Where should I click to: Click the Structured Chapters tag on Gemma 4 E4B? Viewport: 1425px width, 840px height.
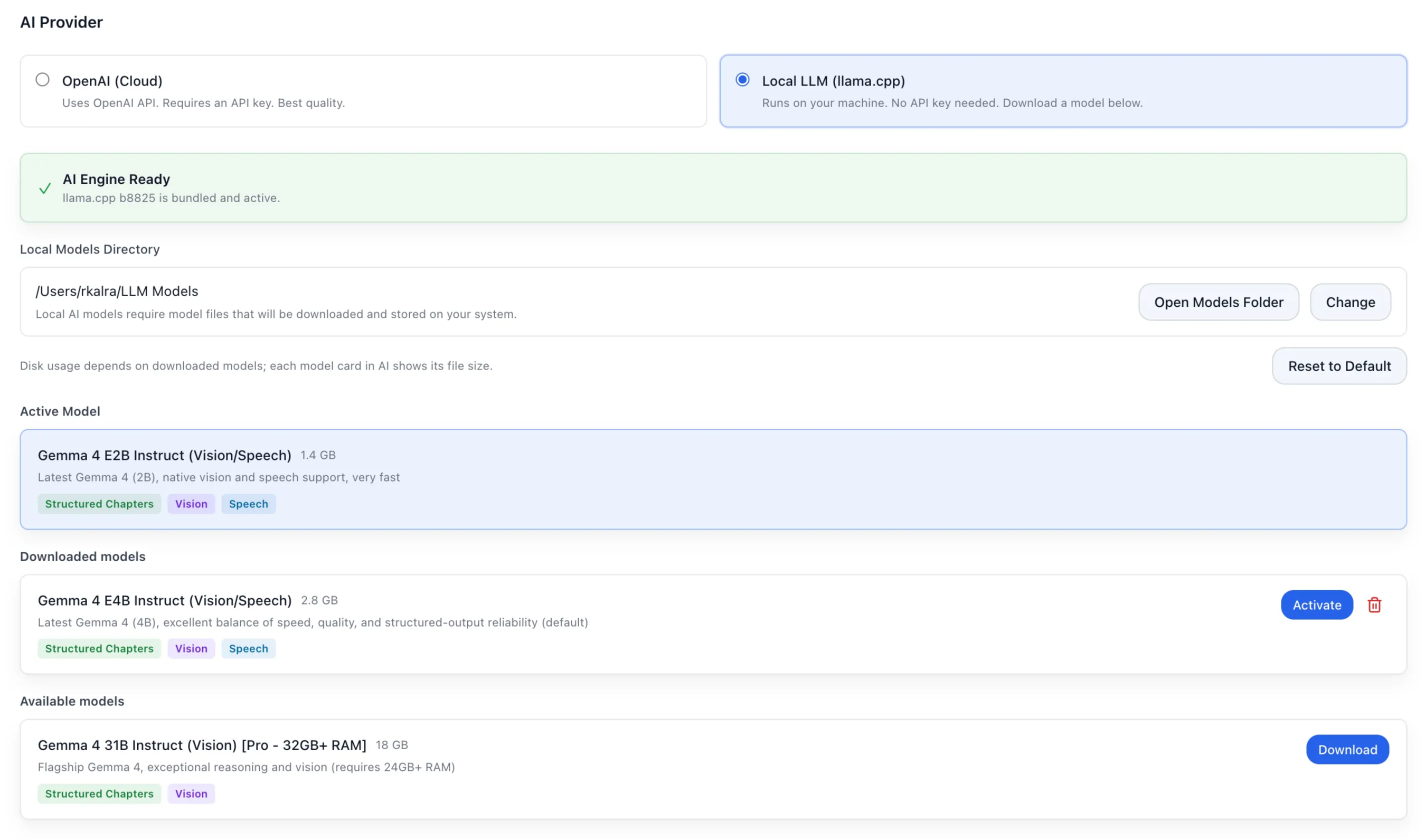99,649
